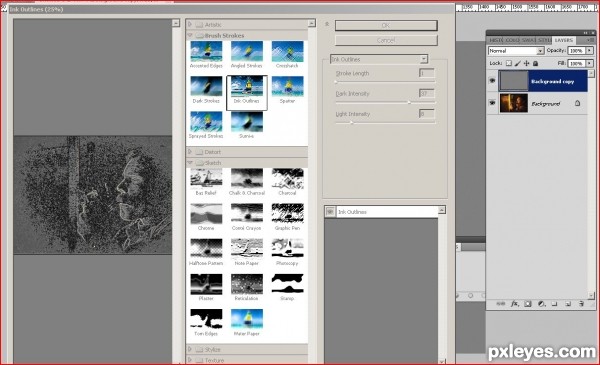This screenshot has width=600, height=365.
Task: Open the Ink Outlines filter dropdown
Action: click(x=424, y=59)
